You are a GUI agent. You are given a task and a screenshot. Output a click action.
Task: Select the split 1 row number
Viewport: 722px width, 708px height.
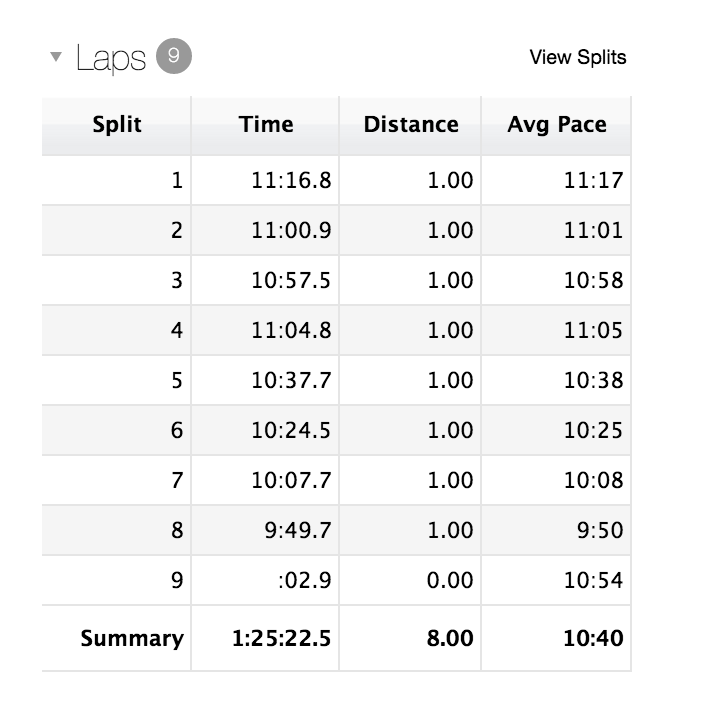(177, 181)
